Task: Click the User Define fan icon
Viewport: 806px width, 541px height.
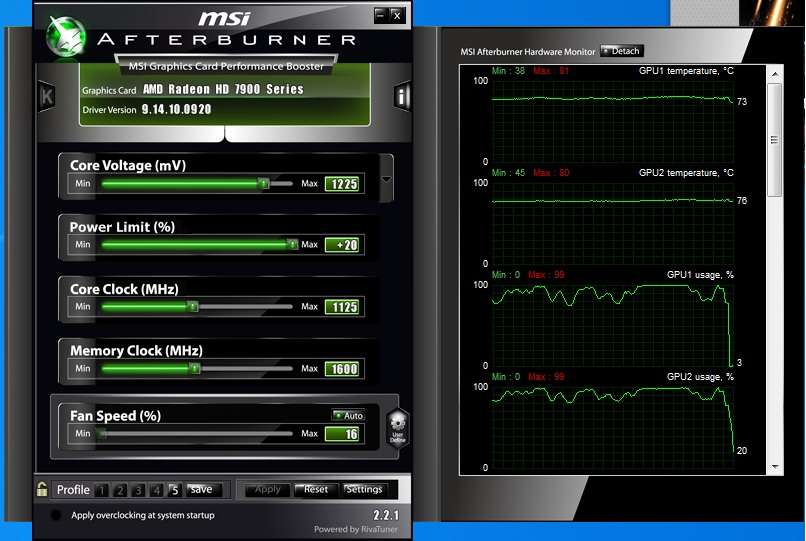Action: (397, 428)
